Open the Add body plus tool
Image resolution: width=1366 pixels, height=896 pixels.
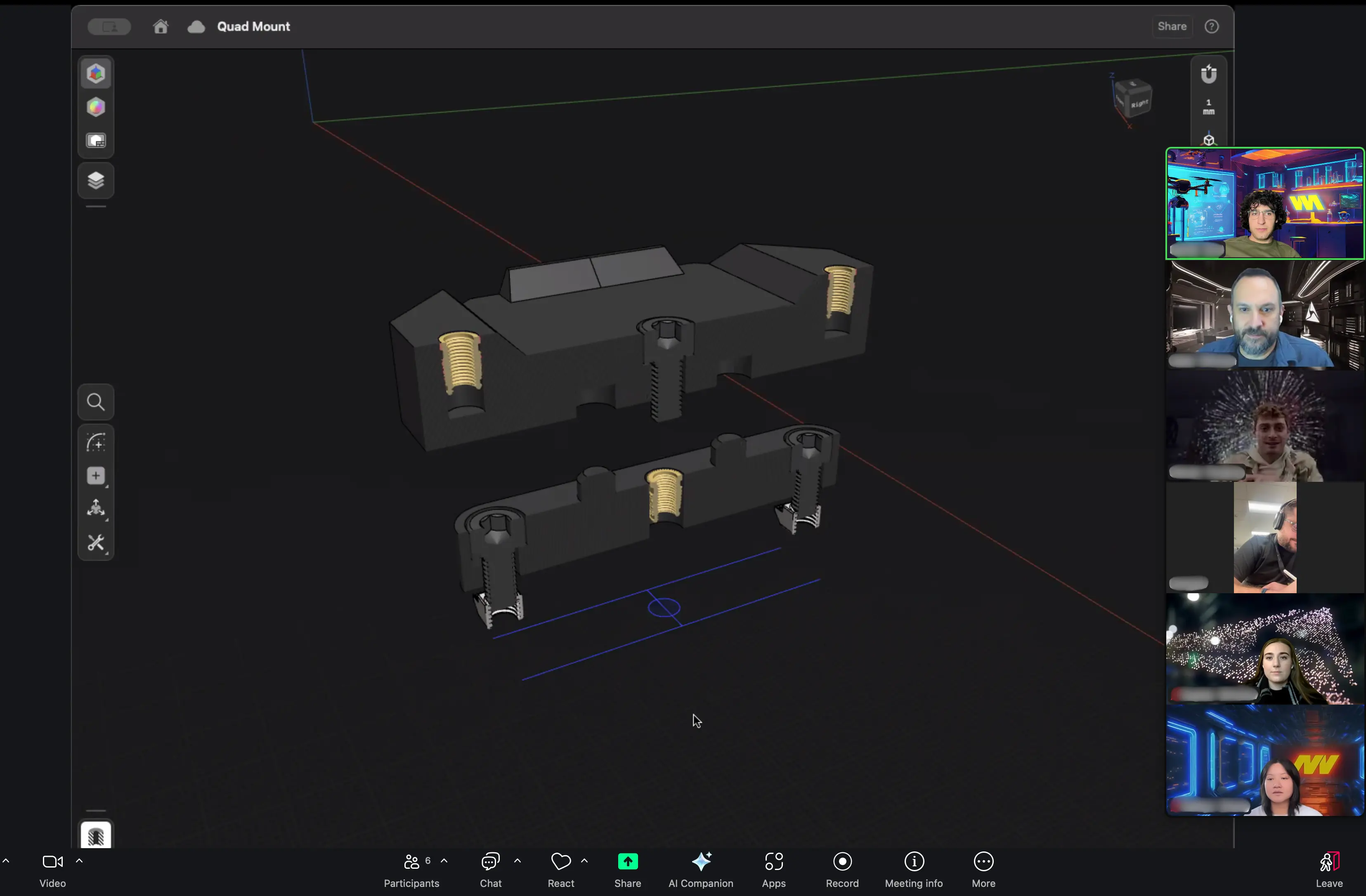coord(96,476)
